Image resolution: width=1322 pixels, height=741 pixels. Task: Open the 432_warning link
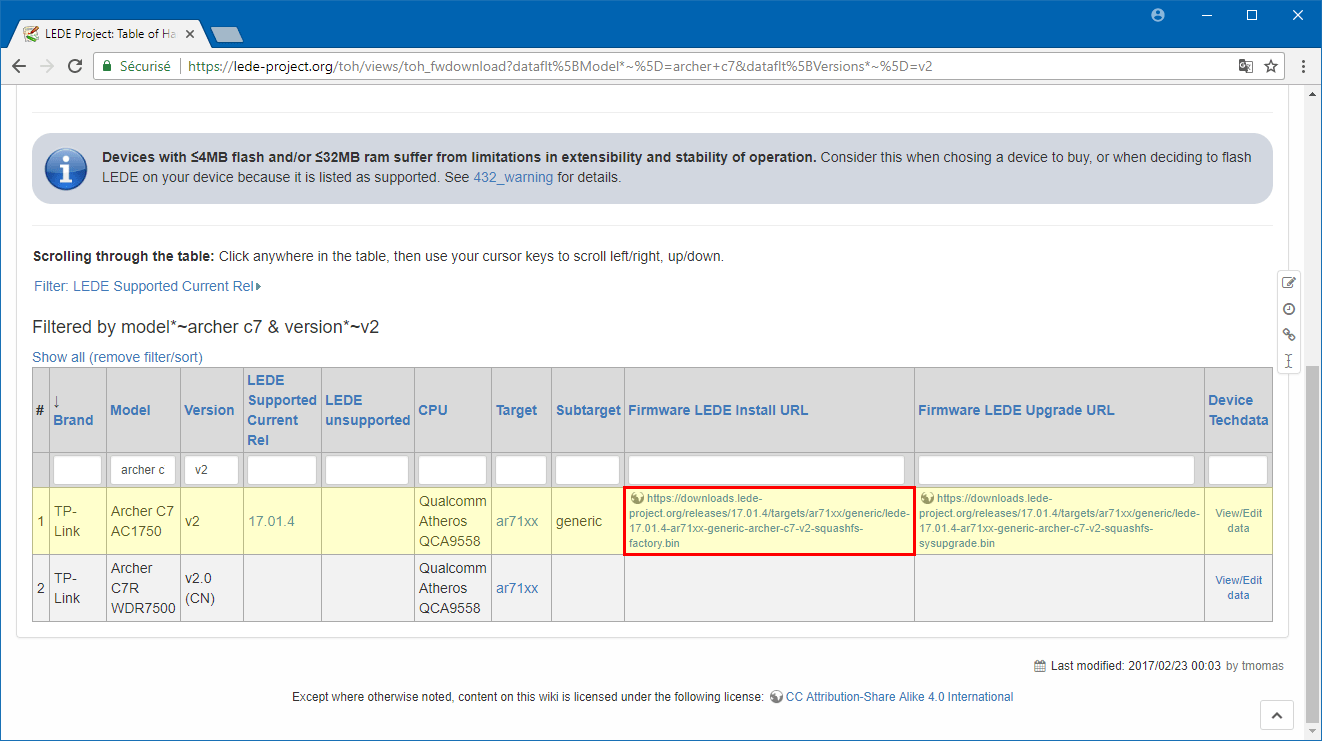(513, 177)
